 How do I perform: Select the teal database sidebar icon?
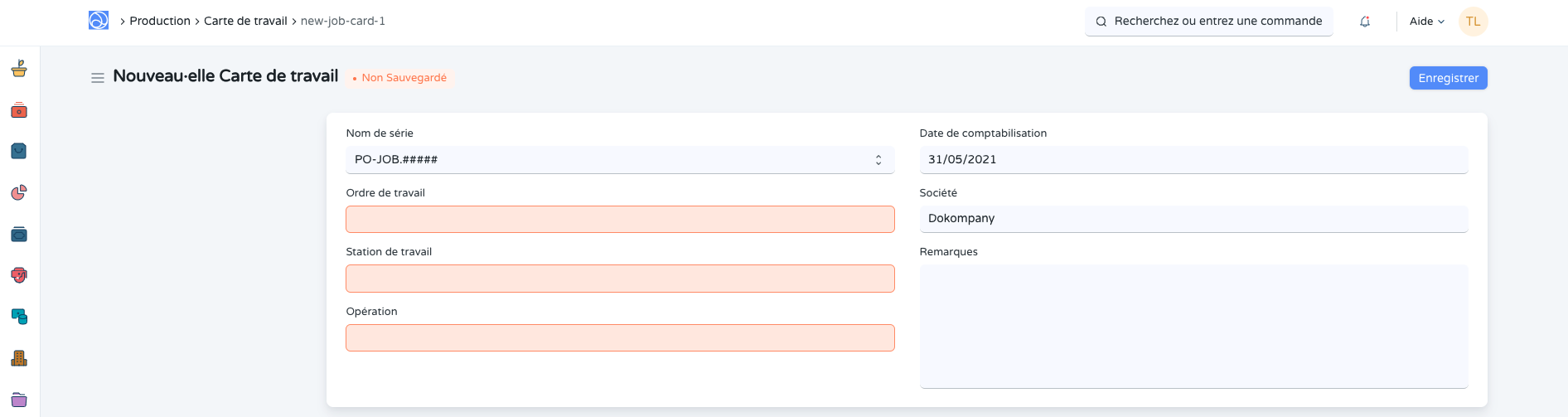coord(19,317)
